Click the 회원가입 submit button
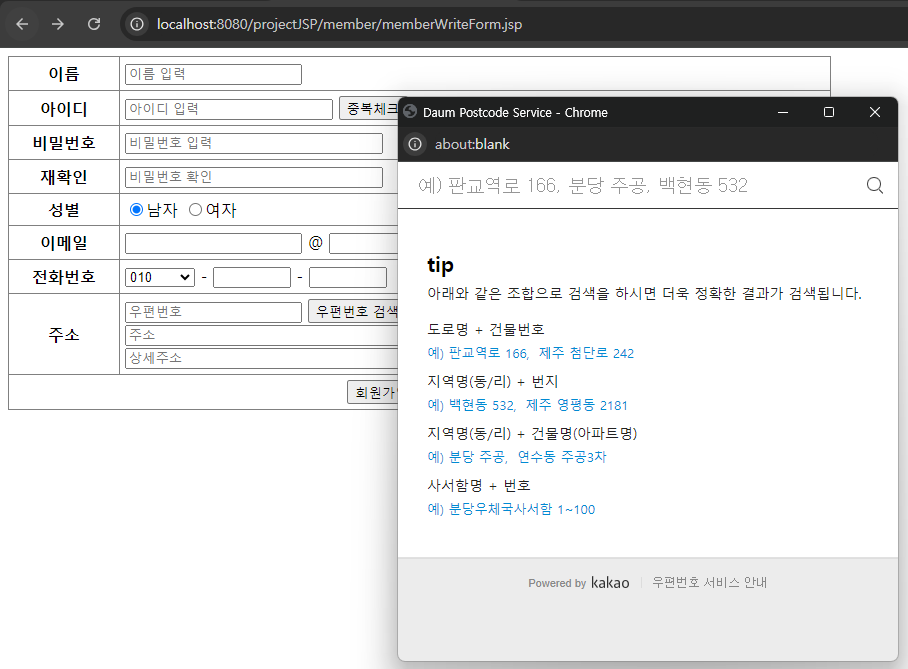The height and width of the screenshot is (669, 908). [374, 392]
